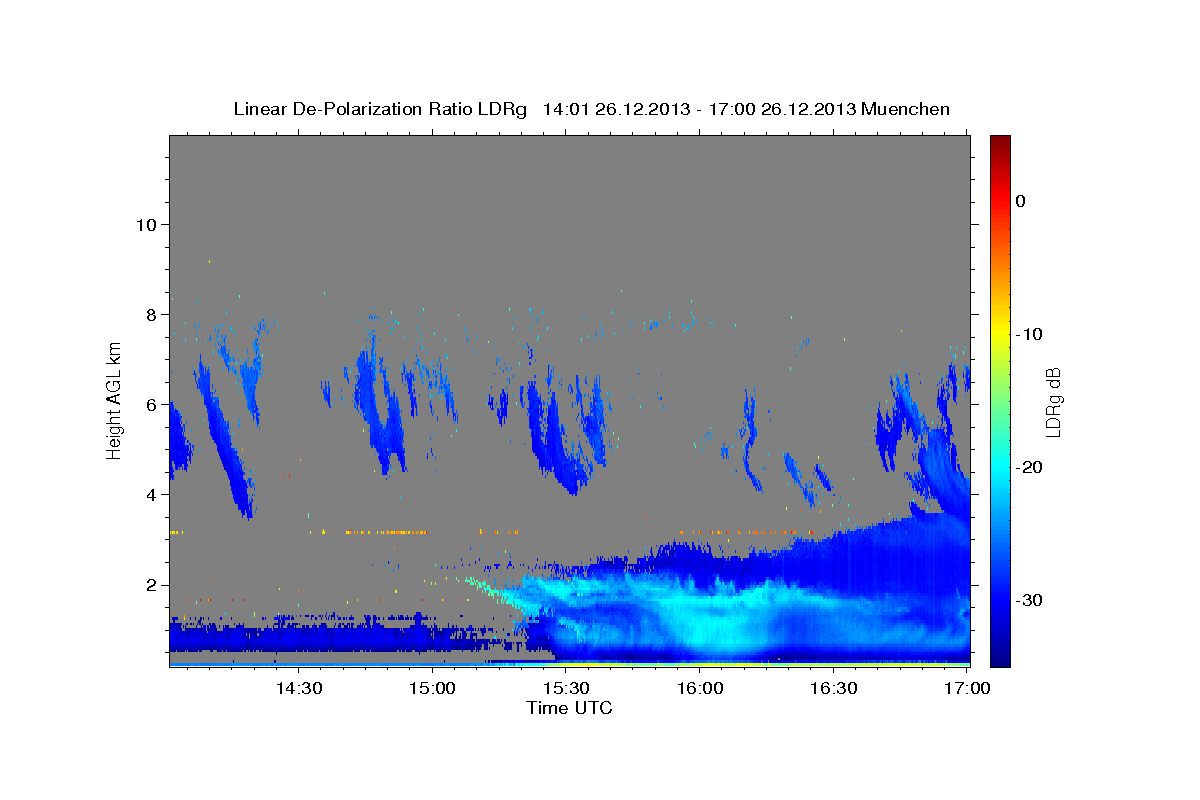Click the 'Time UTC' x-axis label
The width and height of the screenshot is (1200, 800).
point(569,708)
